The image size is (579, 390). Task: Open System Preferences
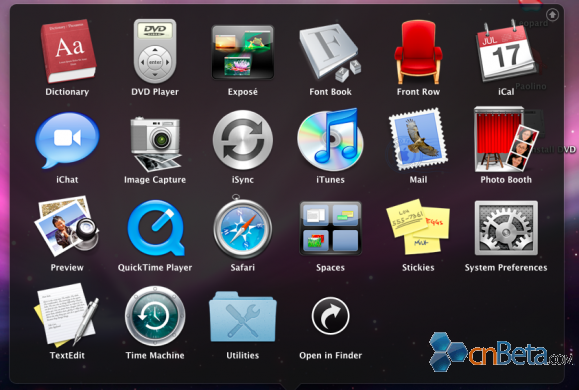pos(506,228)
